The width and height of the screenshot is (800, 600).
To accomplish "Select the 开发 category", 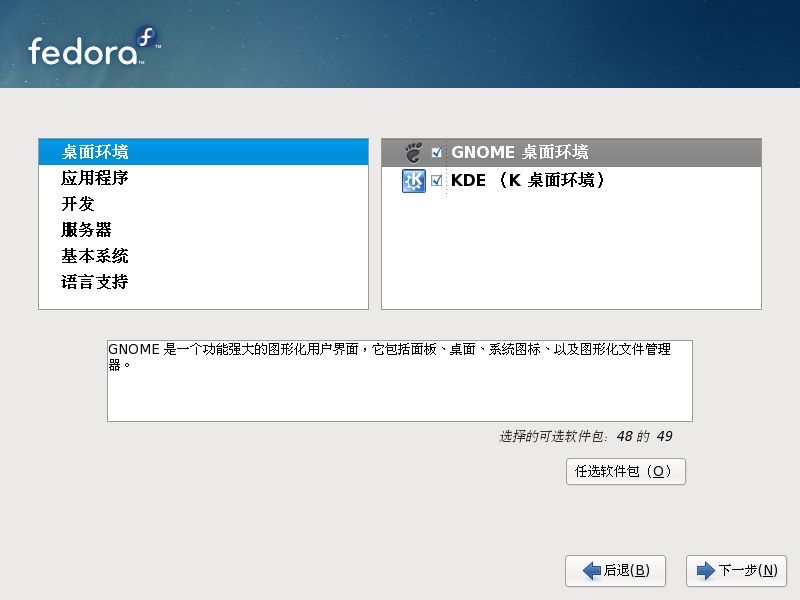I will coord(203,204).
